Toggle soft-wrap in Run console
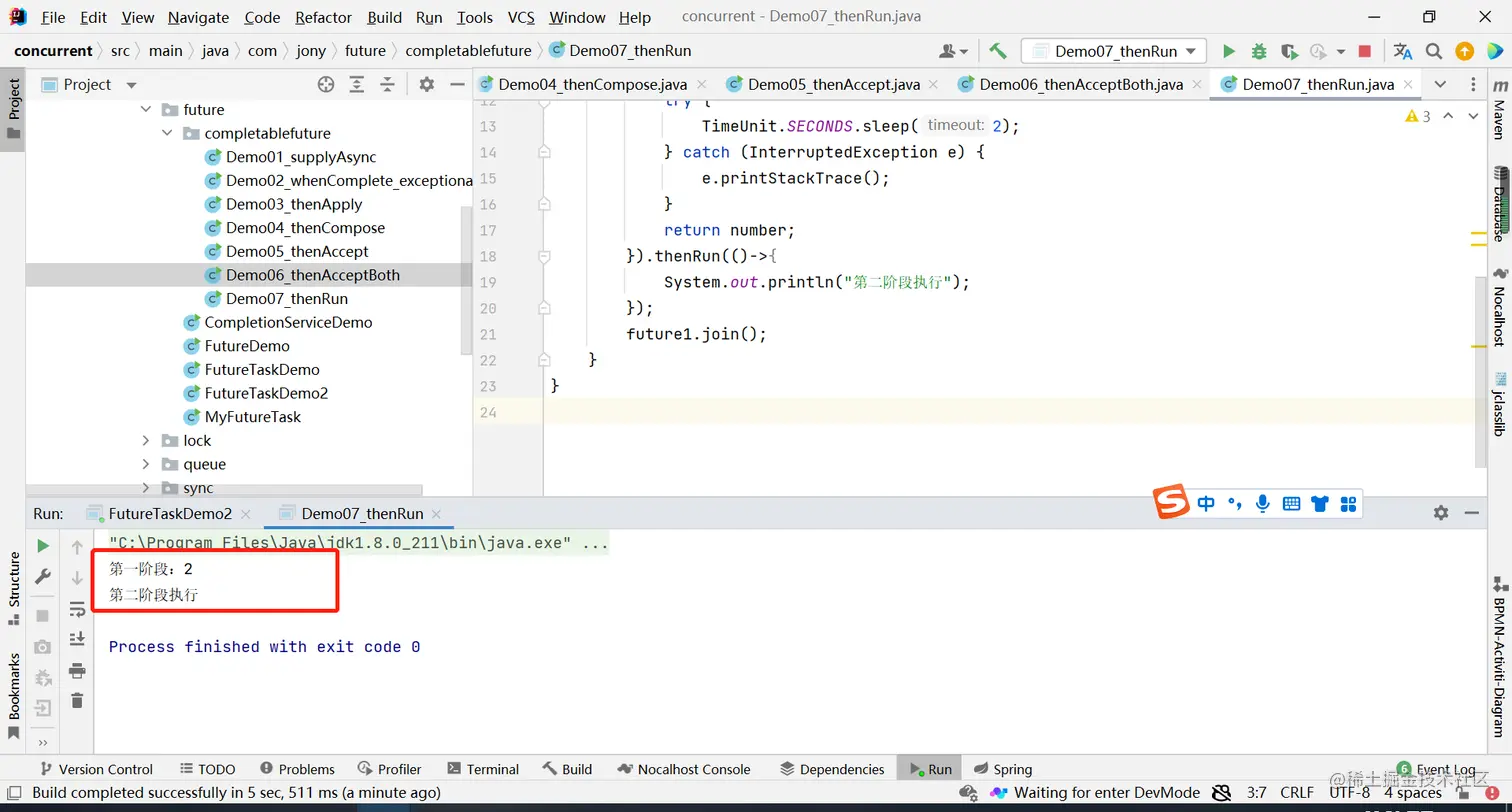The width and height of the screenshot is (1512, 812). [77, 609]
